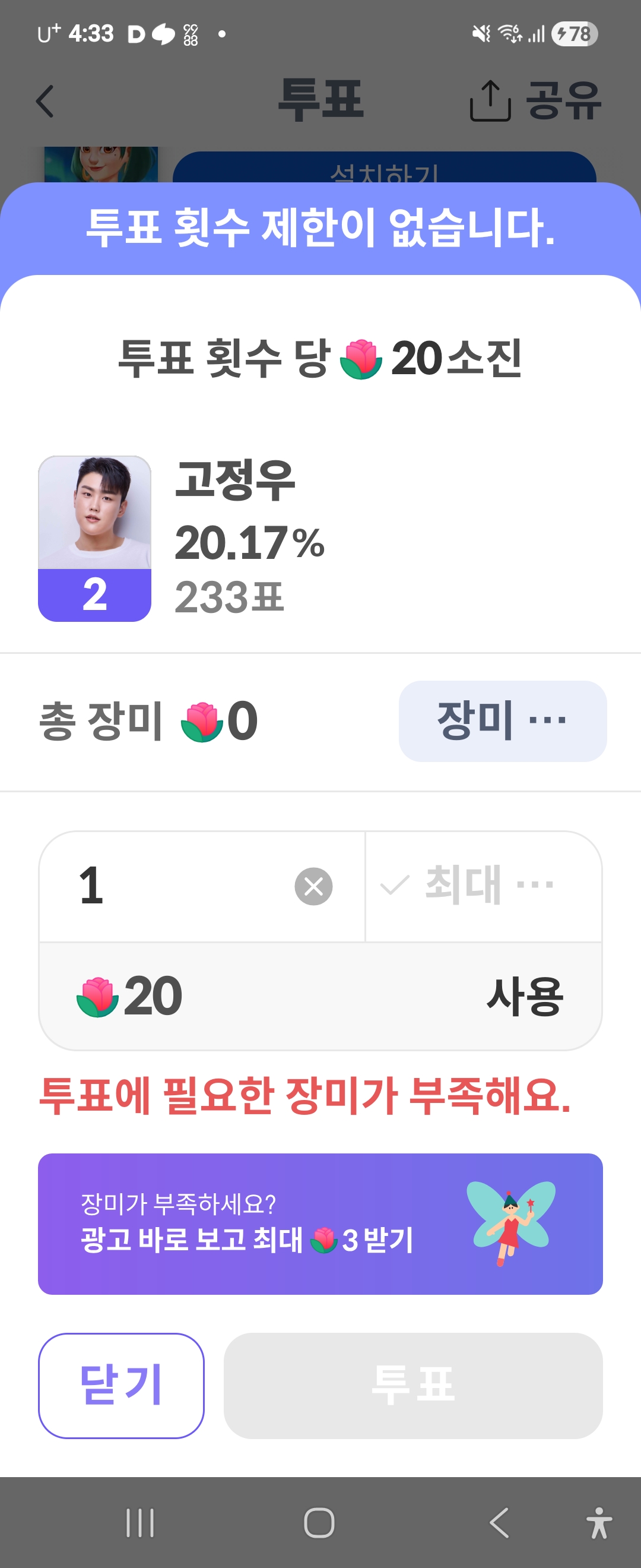This screenshot has width=641, height=1568.
Task: Toggle the 최대 maximum checkbox
Action: coord(394,886)
